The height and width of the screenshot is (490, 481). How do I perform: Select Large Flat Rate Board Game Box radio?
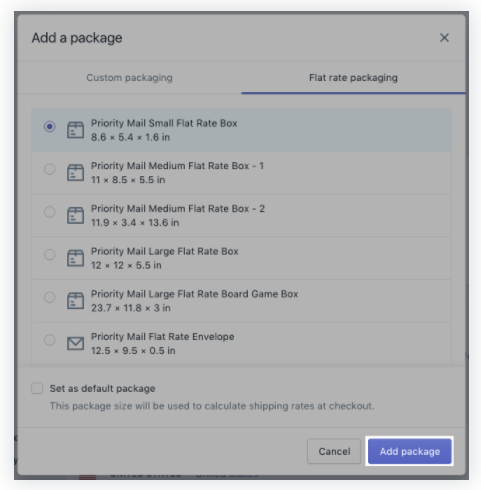(x=50, y=297)
